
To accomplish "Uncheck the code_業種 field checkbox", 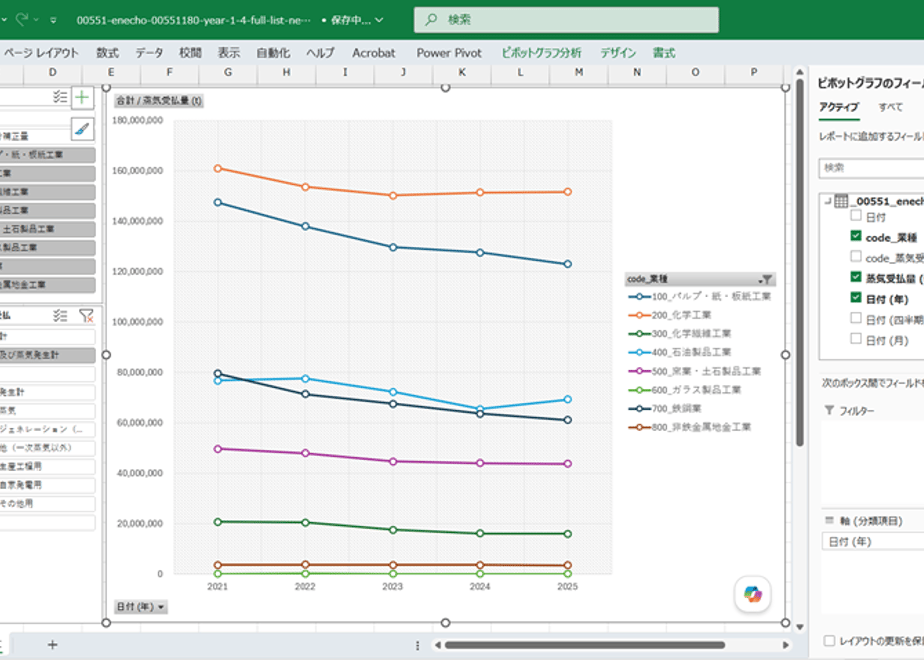I will (856, 236).
